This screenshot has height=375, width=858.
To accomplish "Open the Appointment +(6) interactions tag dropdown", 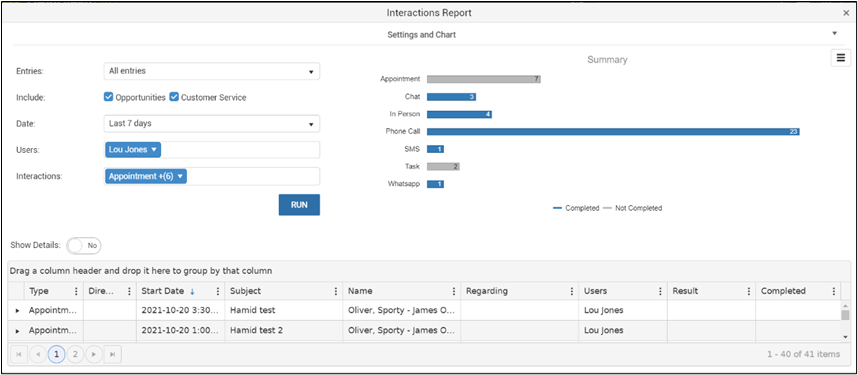I will pos(146,176).
